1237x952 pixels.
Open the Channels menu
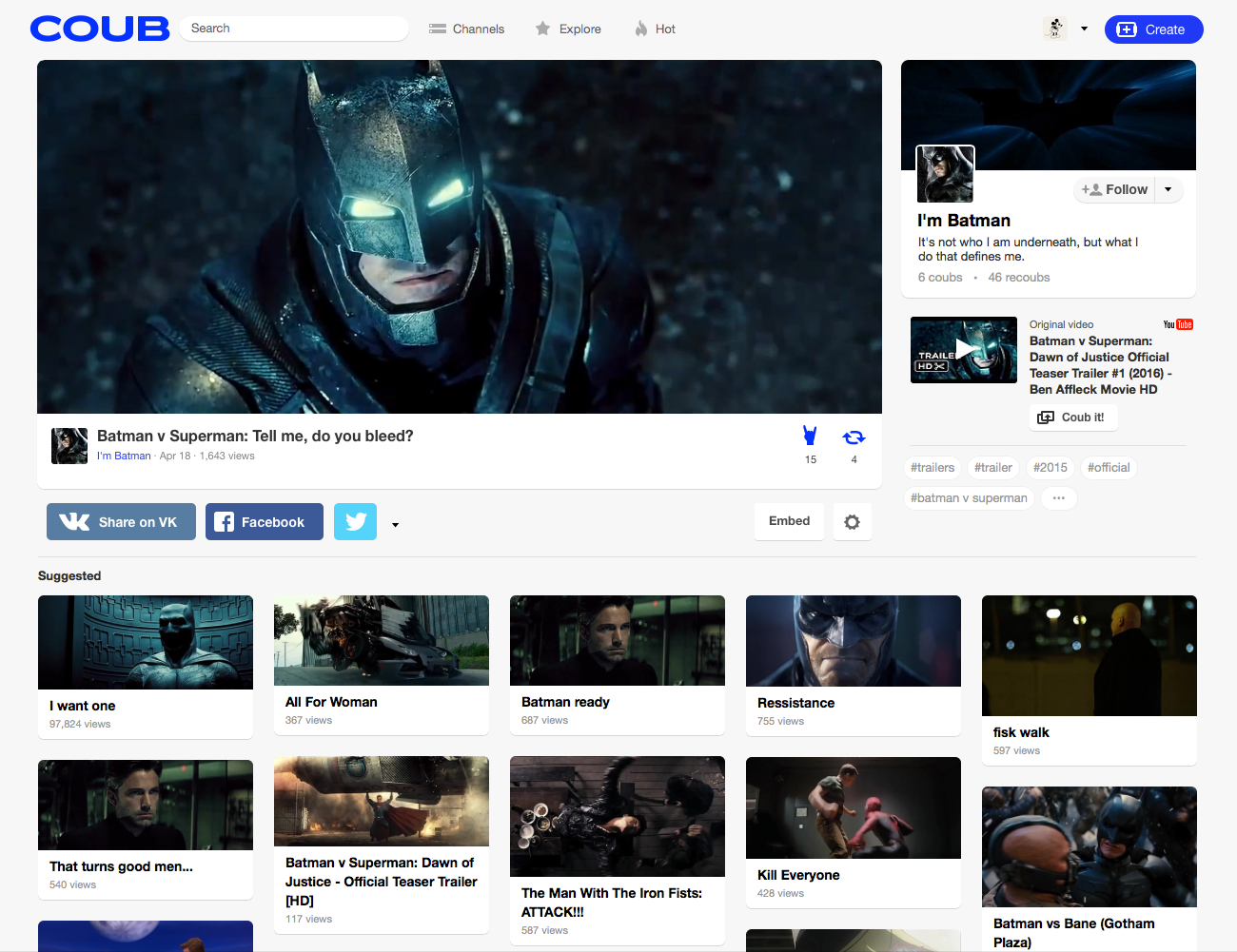(466, 29)
